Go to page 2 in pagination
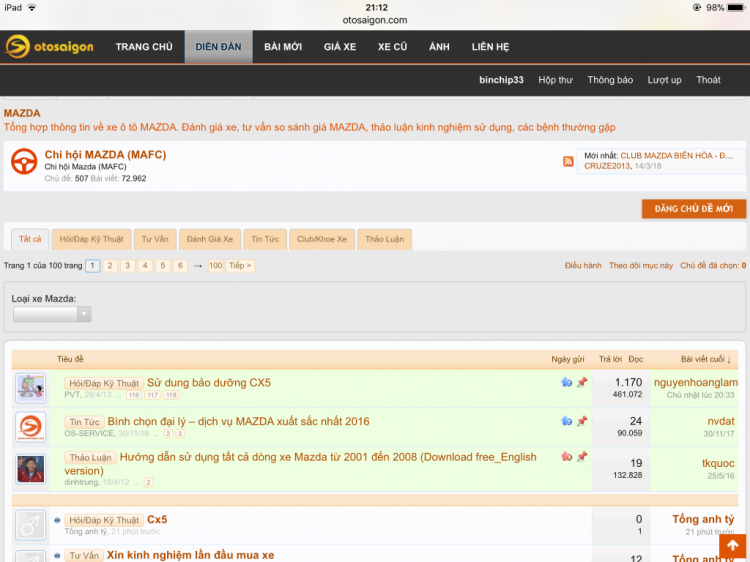This screenshot has width=750, height=562. [x=110, y=265]
